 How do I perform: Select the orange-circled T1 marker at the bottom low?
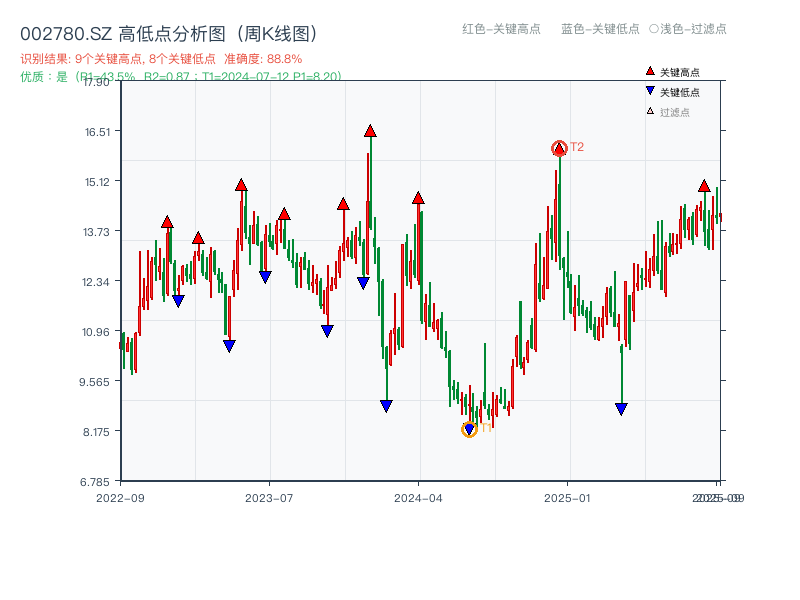(469, 428)
